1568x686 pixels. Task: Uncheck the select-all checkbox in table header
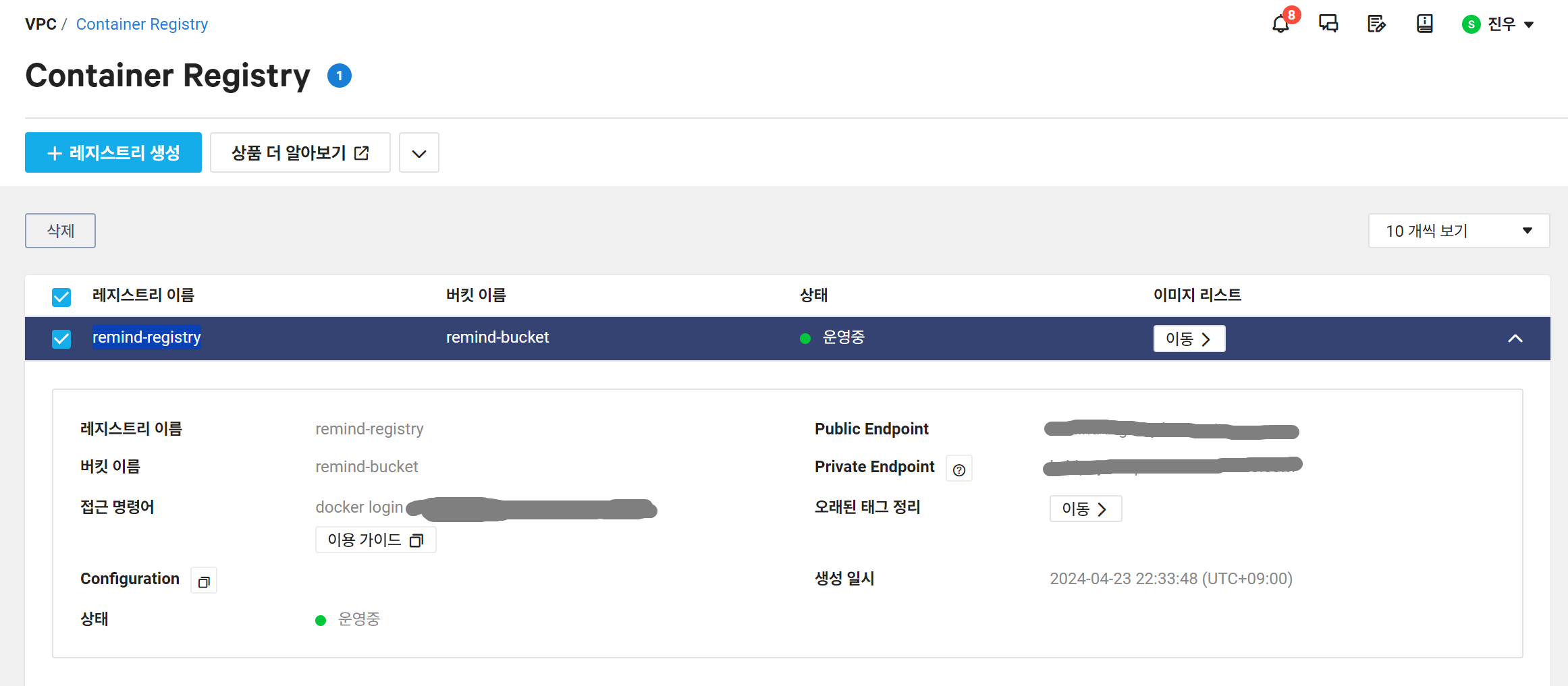pyautogui.click(x=61, y=297)
